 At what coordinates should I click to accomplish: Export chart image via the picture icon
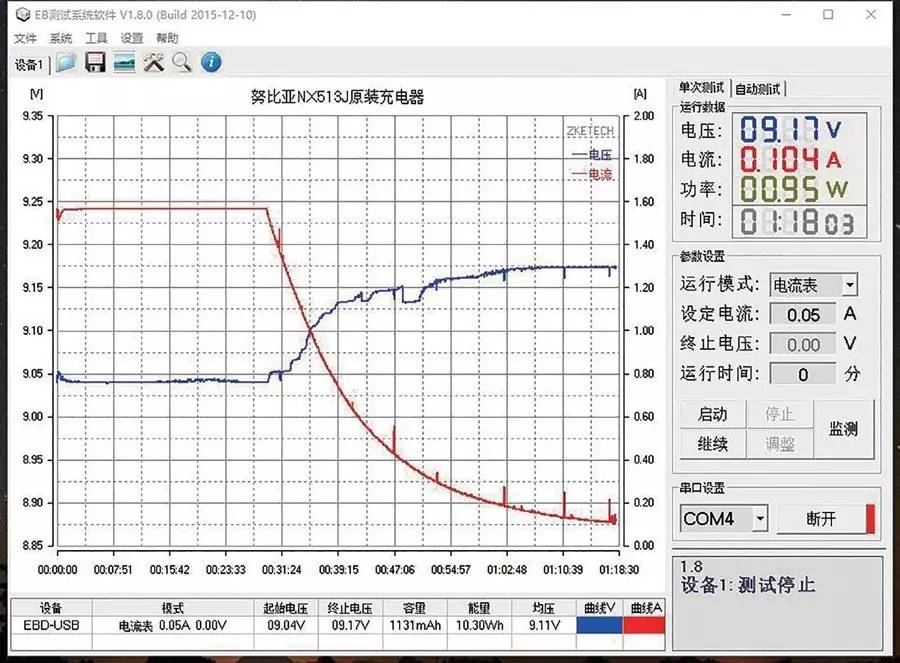(124, 62)
